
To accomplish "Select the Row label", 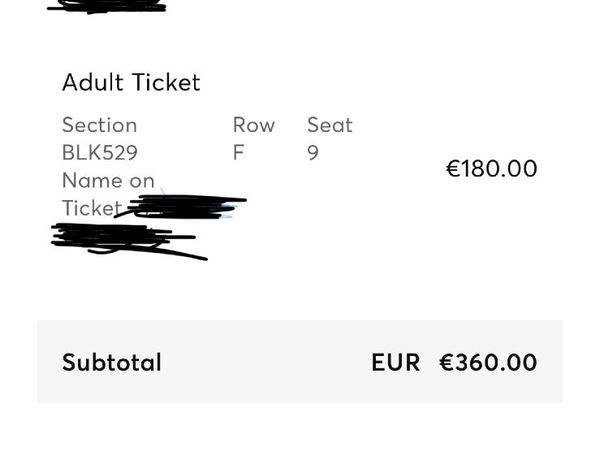I will click(254, 125).
